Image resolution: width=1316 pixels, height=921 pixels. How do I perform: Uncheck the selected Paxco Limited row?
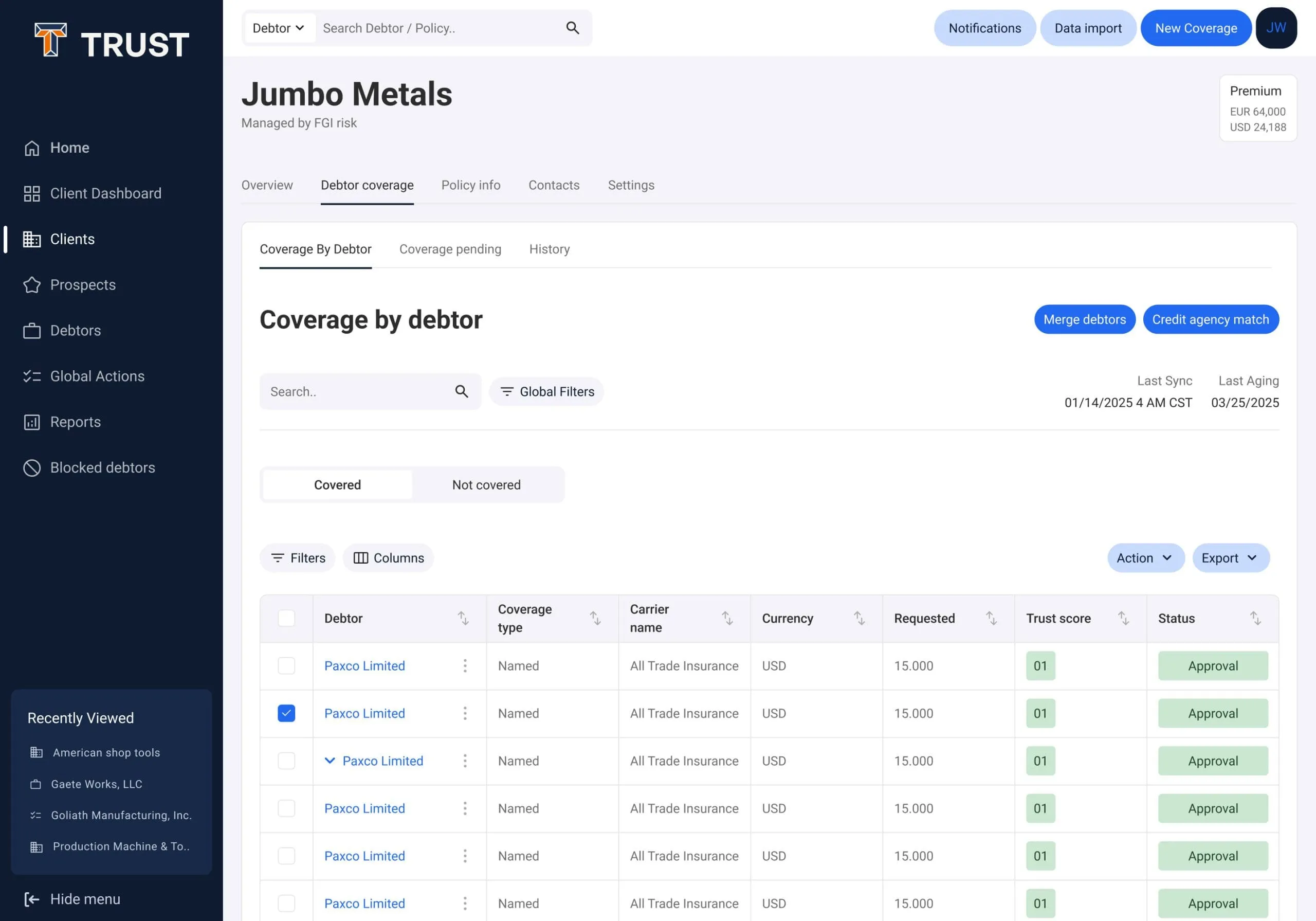click(286, 713)
